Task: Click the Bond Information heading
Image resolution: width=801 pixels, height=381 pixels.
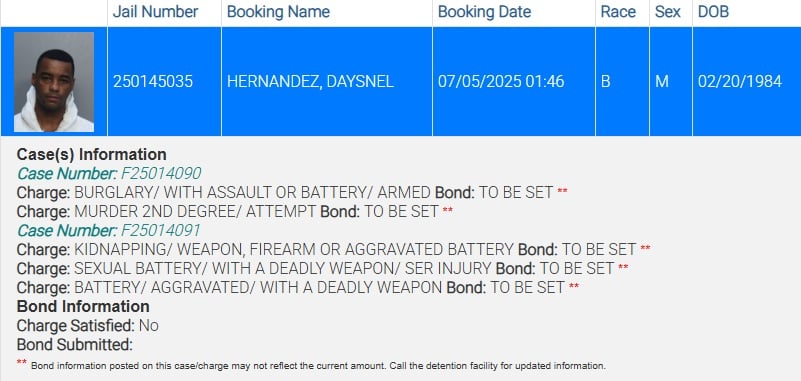Action: pyautogui.click(x=83, y=306)
